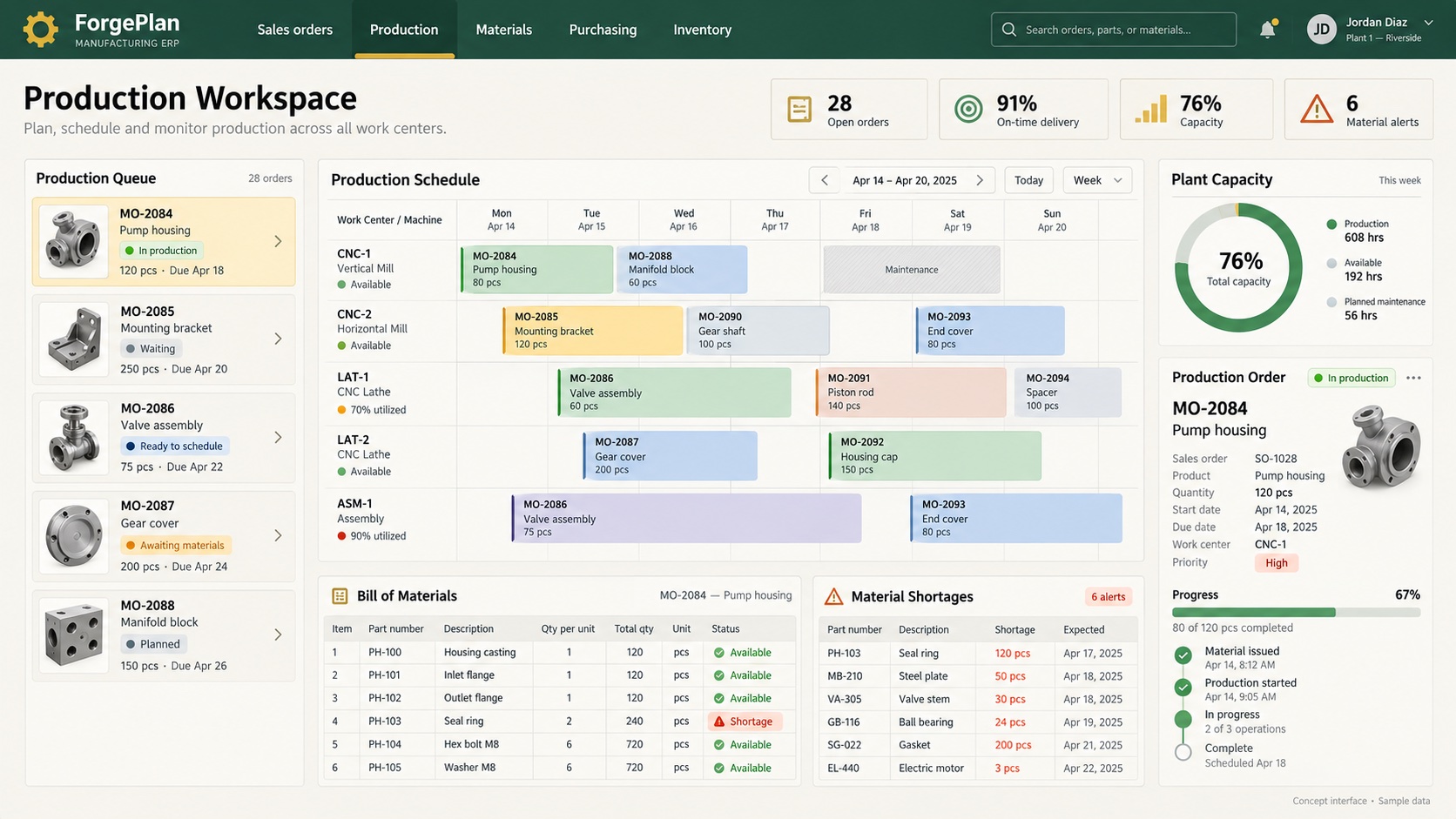Viewport: 1456px width, 819px height.
Task: Click the In production status badge in Production Order
Action: 1352,378
